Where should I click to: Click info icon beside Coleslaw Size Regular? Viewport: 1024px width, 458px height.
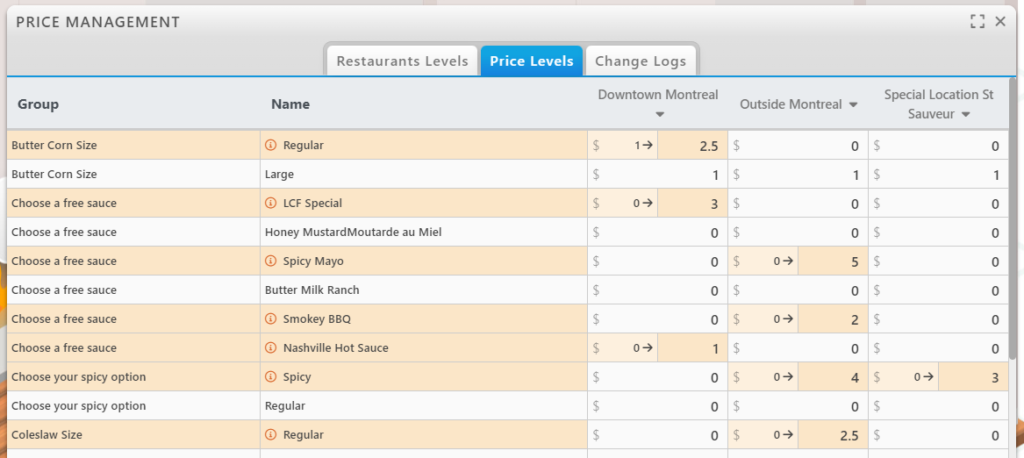271,436
